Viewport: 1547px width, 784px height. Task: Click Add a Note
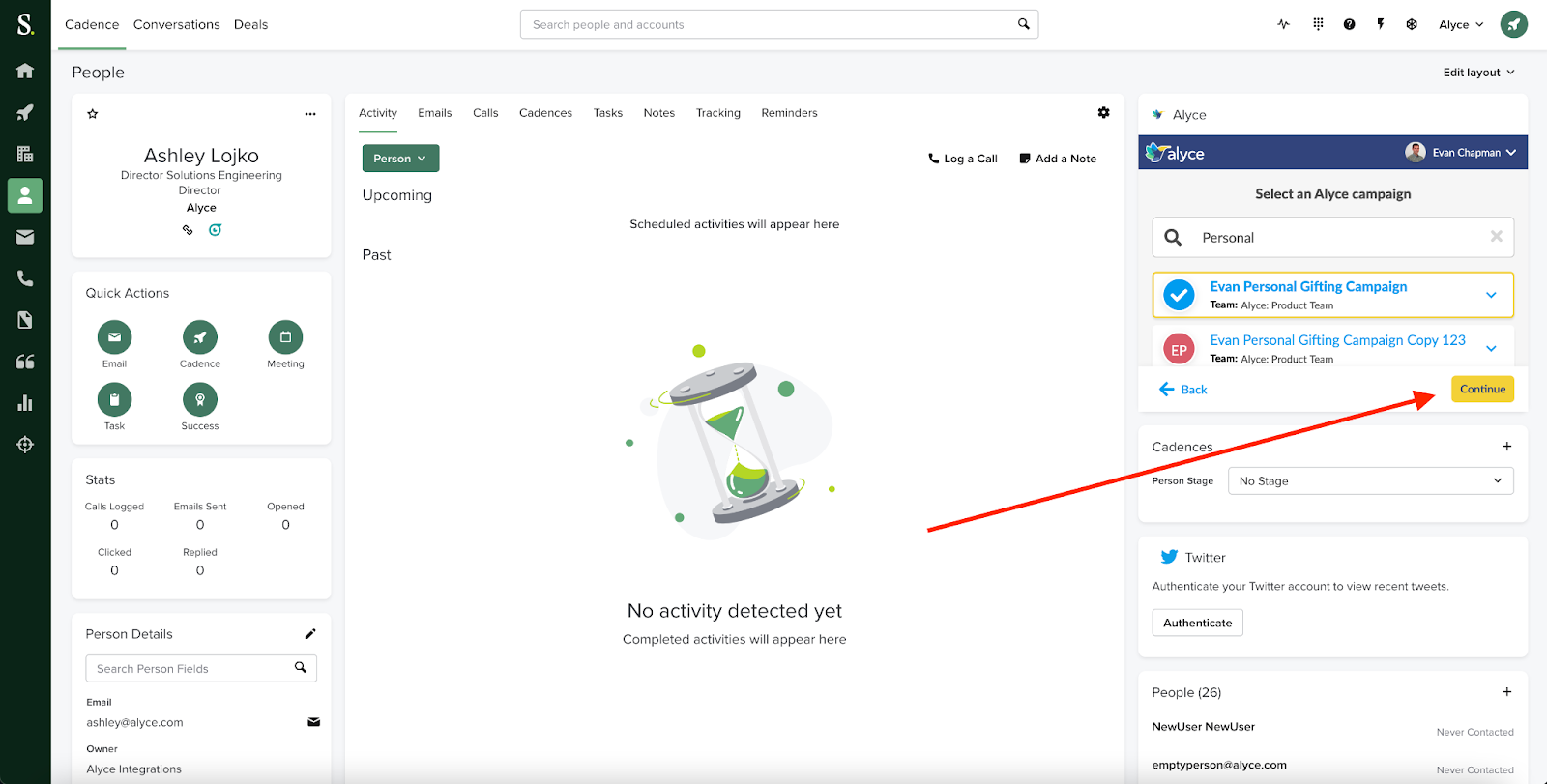coord(1058,159)
